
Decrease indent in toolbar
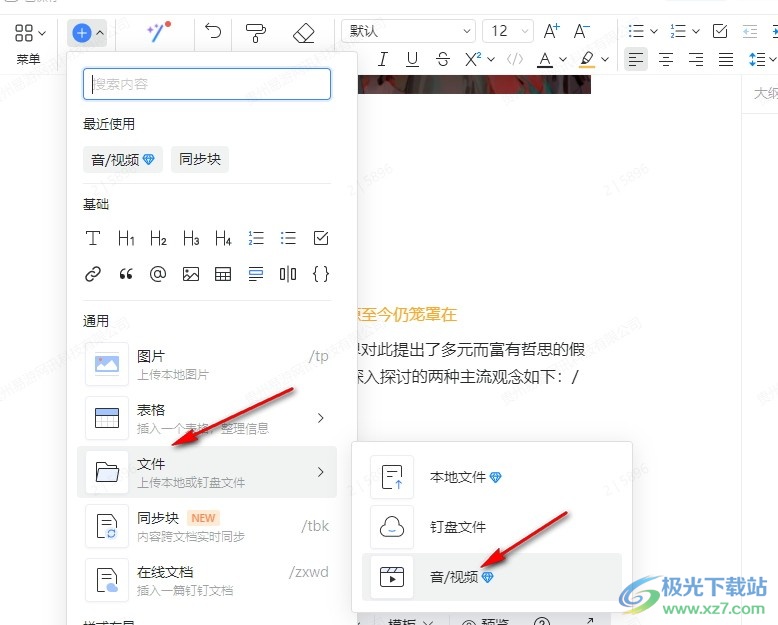[x=750, y=31]
